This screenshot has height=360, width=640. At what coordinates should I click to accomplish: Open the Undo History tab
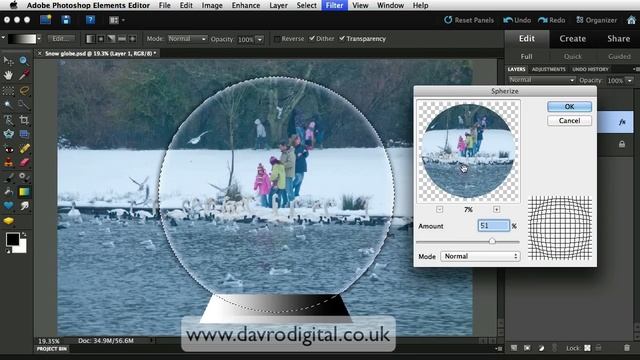pyautogui.click(x=590, y=69)
